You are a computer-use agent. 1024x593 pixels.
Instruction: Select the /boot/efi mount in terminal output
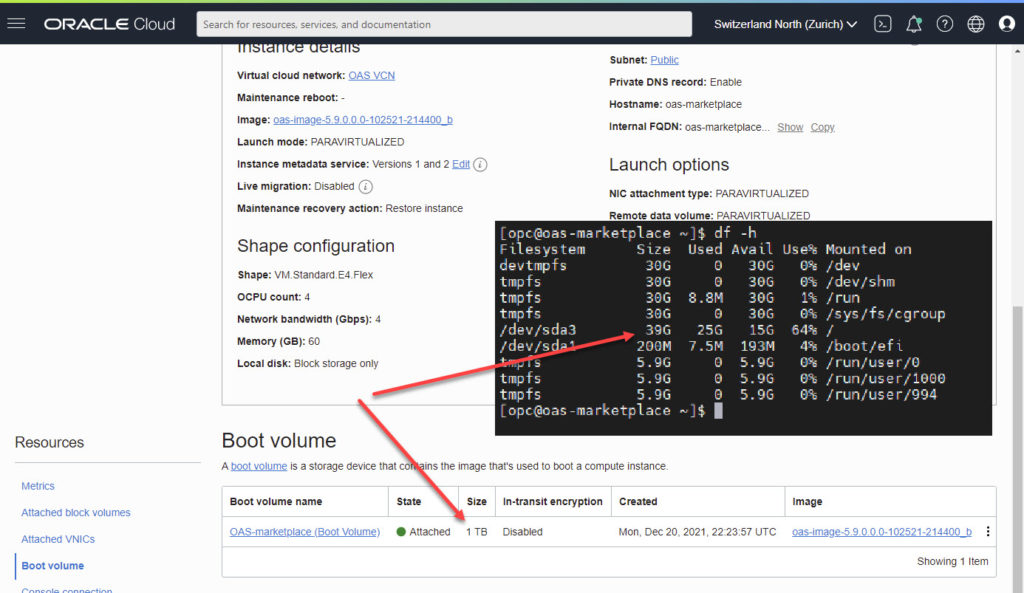[x=865, y=346]
